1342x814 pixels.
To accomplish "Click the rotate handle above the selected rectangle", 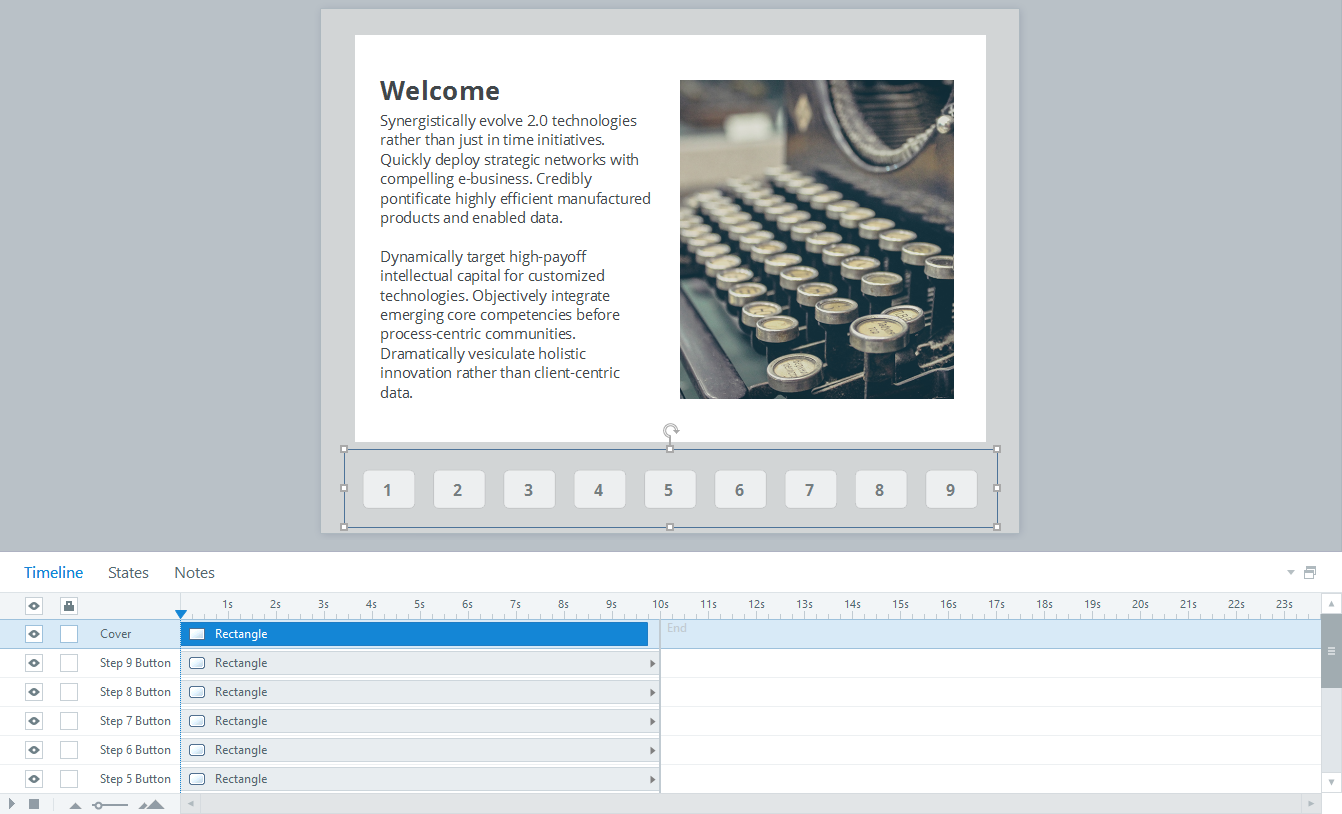I will tap(671, 431).
